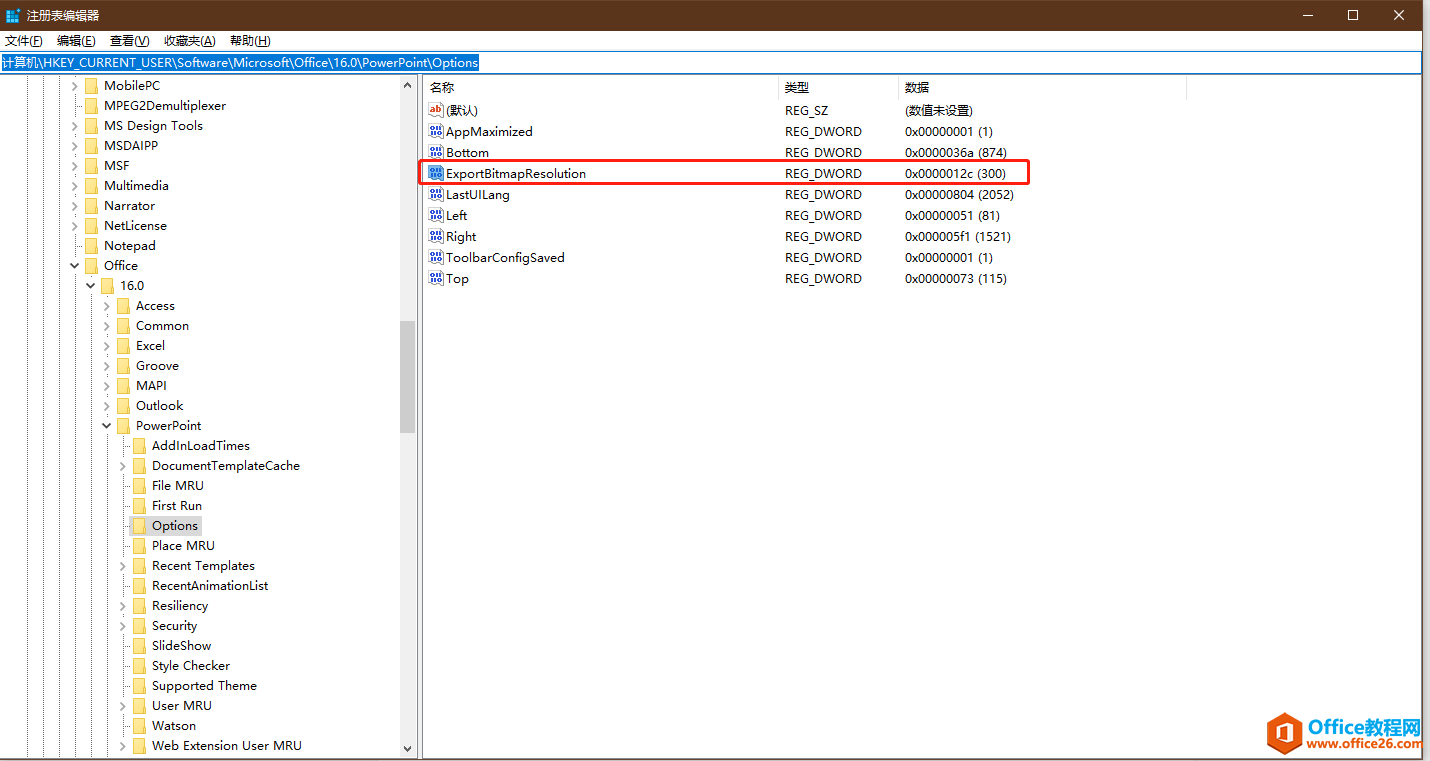Screen dimensions: 1430x761
Task: Click the tree pane vertical scrollbar thumb
Action: 407,377
